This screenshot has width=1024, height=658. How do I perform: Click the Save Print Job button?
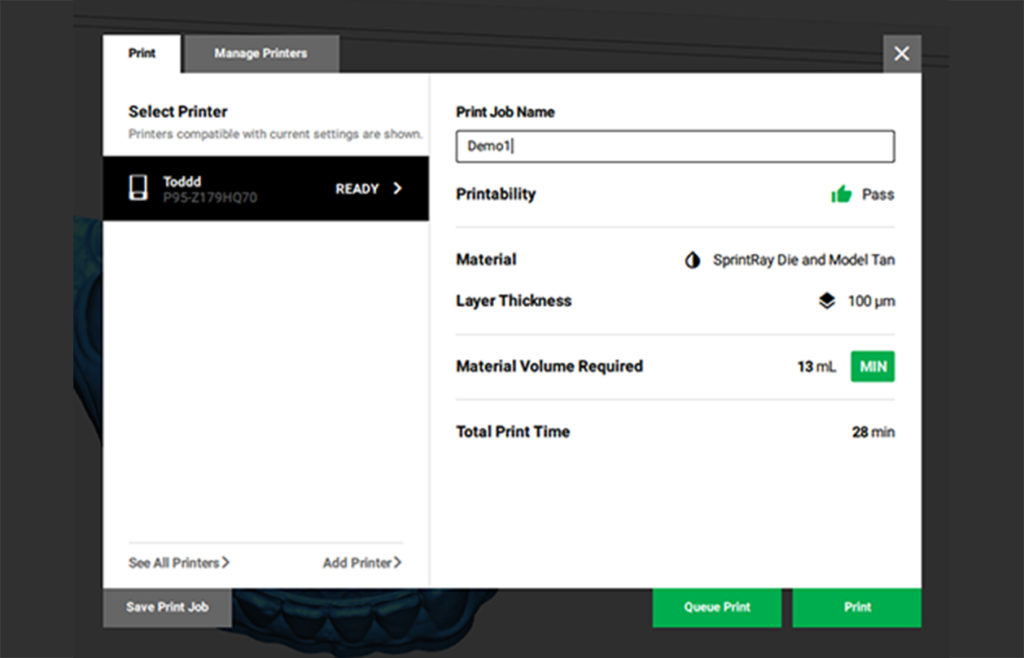(x=167, y=607)
